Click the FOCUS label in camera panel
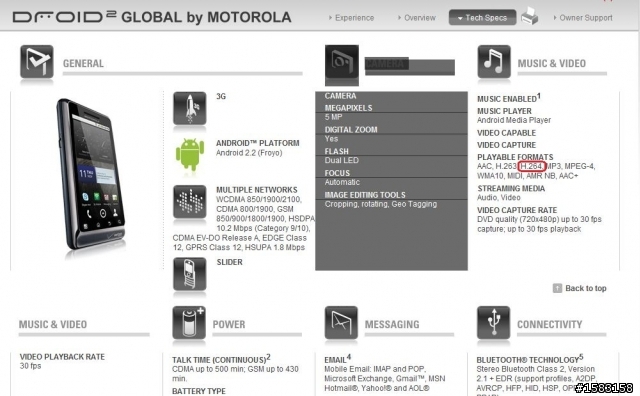640x396 pixels. tap(337, 173)
